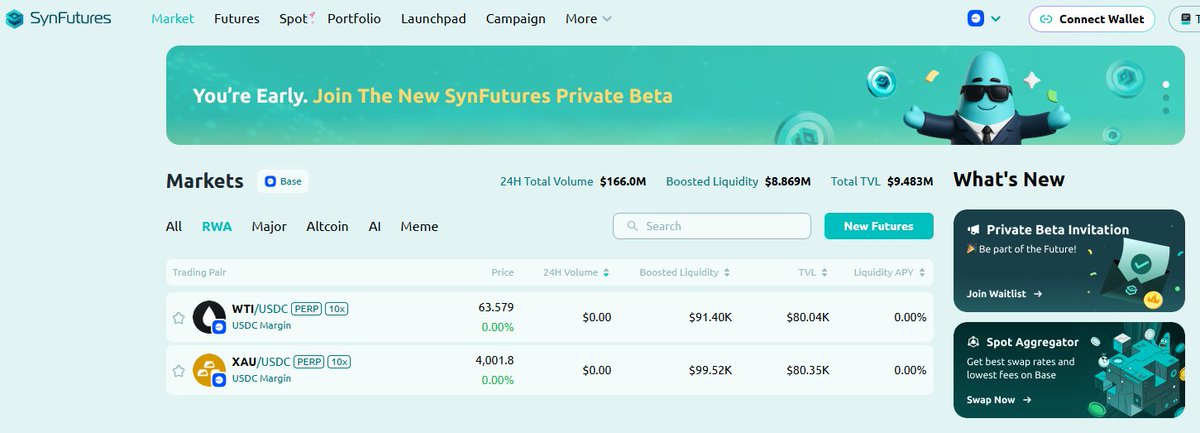Click the XAU boosted liquidity $99.52K

point(710,370)
